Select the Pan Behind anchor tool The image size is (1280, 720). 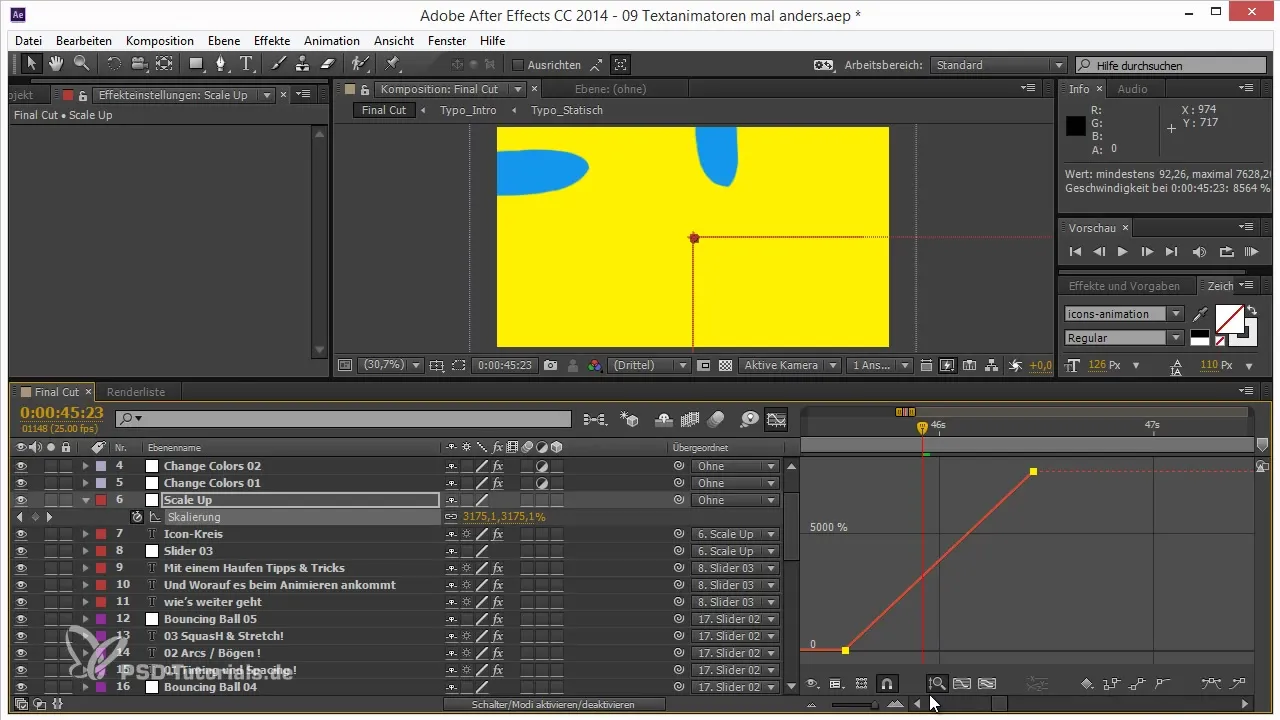(x=164, y=64)
